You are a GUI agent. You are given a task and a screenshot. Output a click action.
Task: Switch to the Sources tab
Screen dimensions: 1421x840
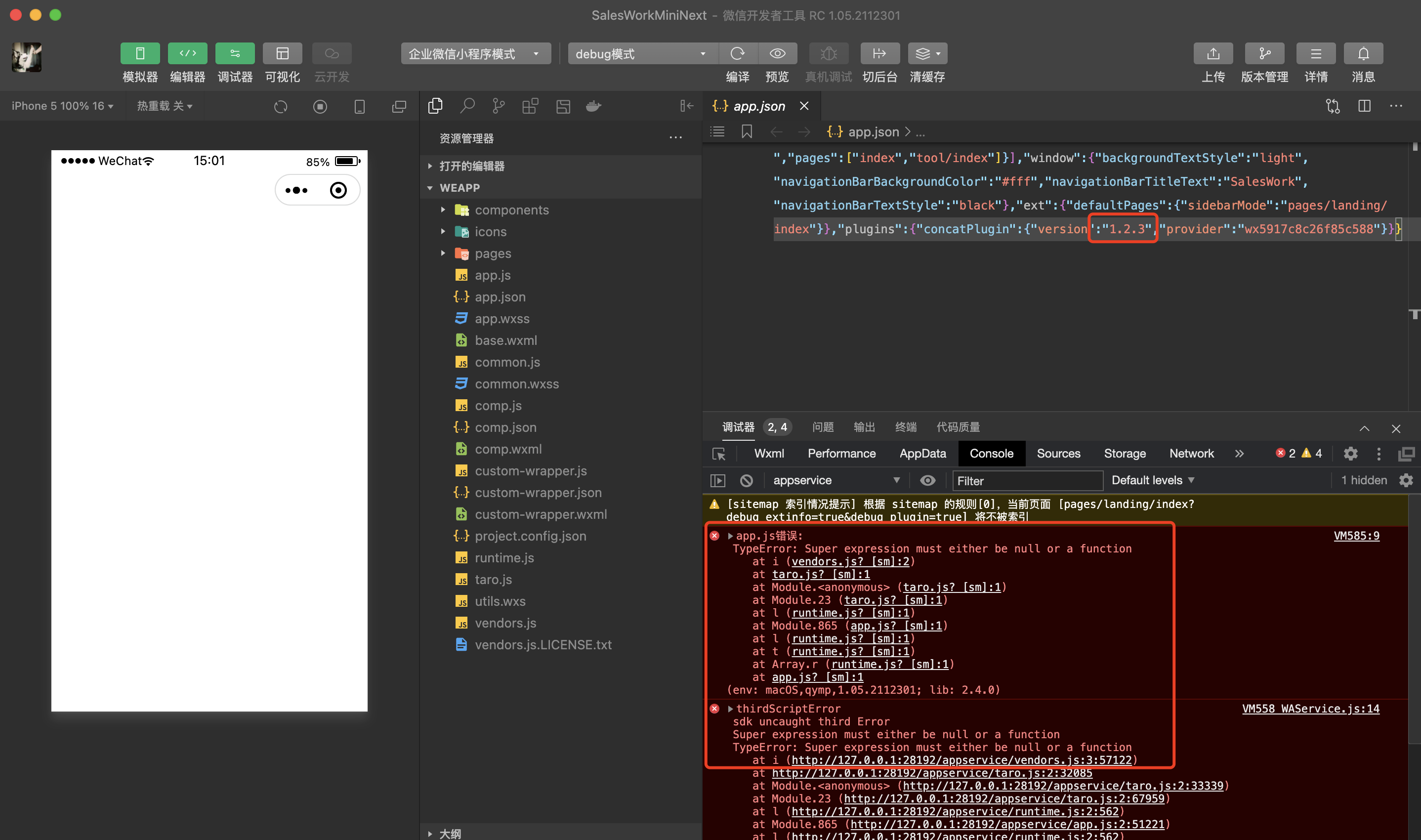(x=1058, y=454)
